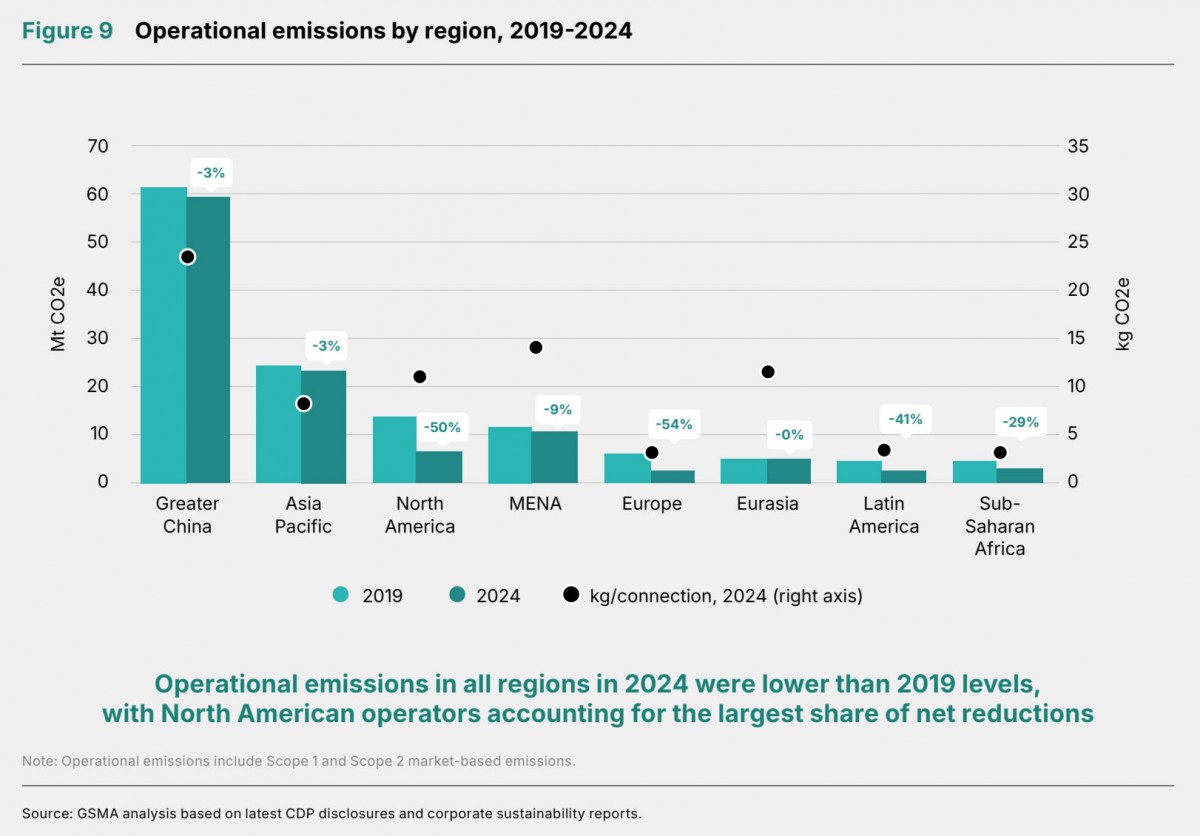Screen dimensions: 1200x836
Task: Click the 2019 legend color dot
Action: [341, 595]
